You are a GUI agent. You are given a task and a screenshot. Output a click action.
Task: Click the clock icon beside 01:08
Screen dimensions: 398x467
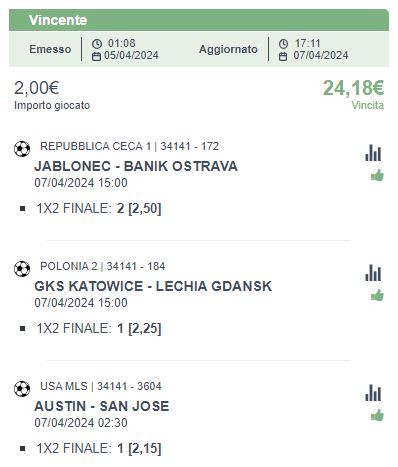coord(97,43)
